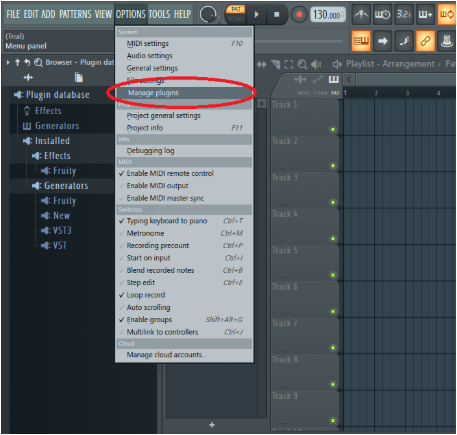
Task: Click the browser files page icon
Action: (x=79, y=78)
